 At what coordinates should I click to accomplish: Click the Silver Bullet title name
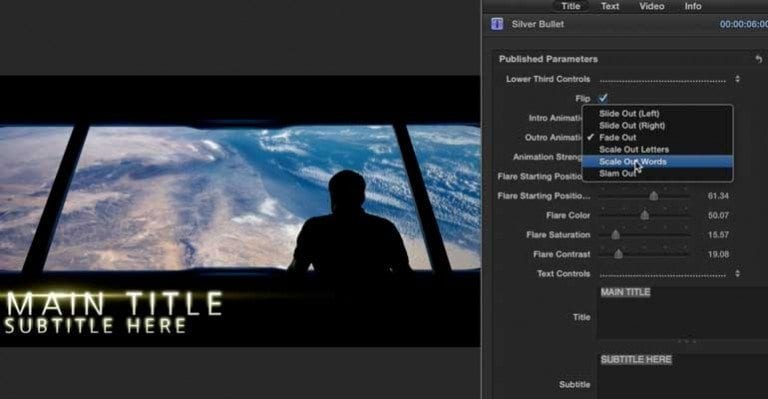tap(537, 24)
